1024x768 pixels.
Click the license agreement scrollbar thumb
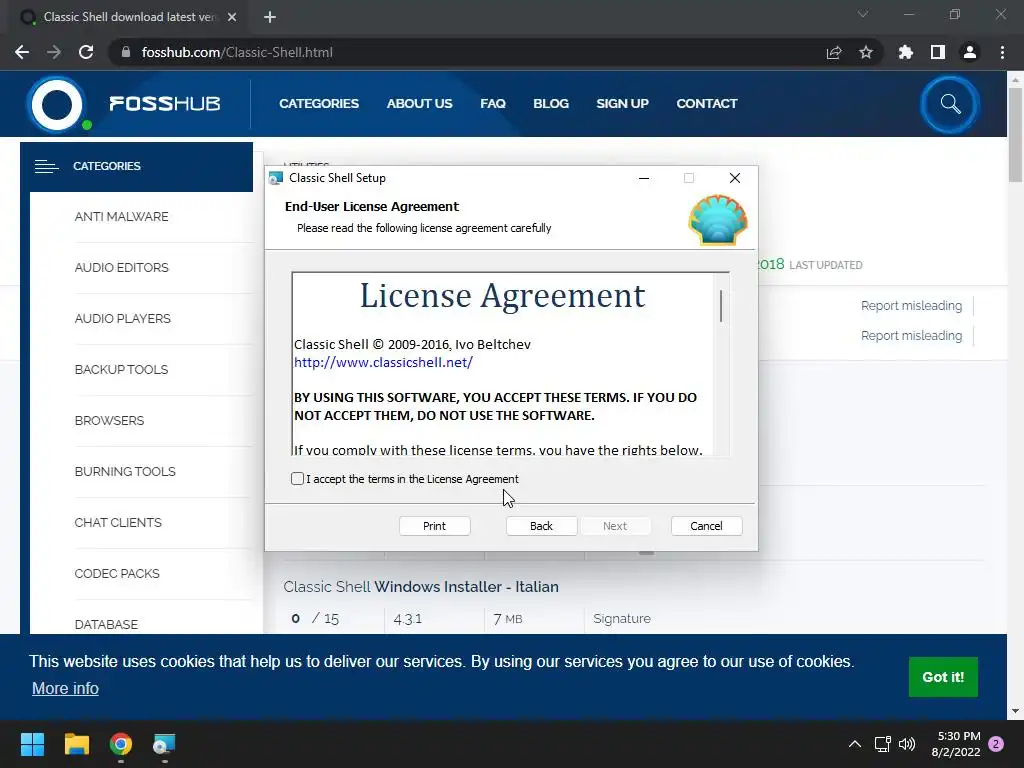coord(721,306)
